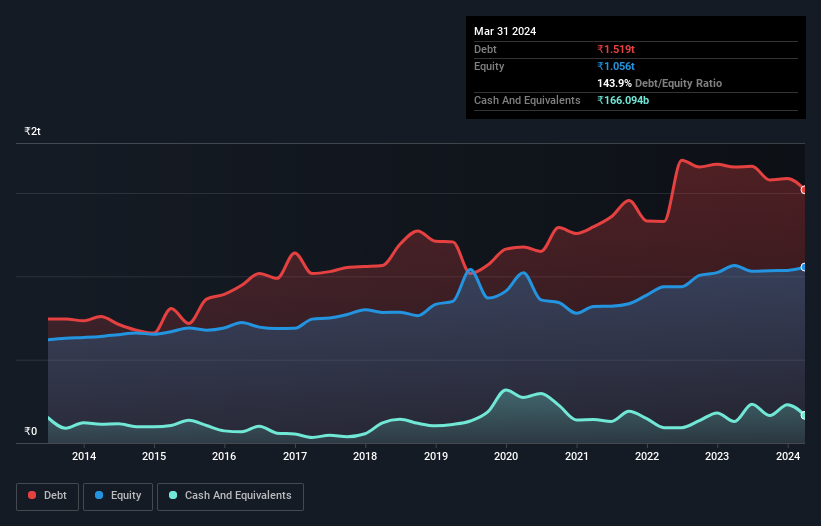Click the 2018 x-axis label
The height and width of the screenshot is (526, 821).
tap(365, 456)
